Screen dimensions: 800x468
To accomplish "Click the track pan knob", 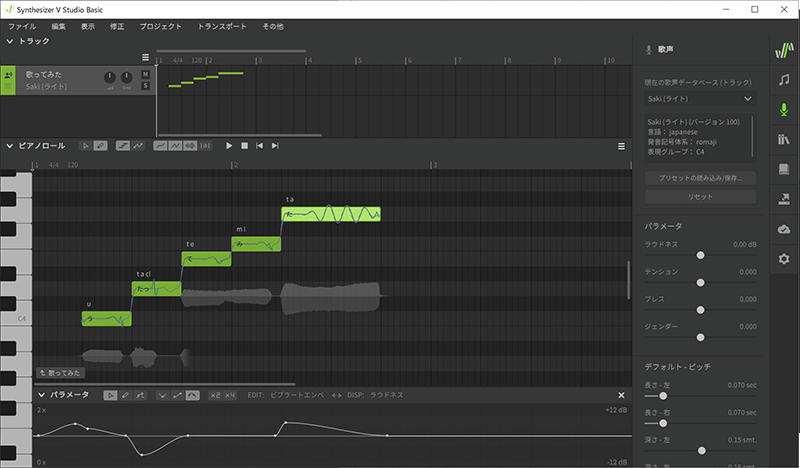I will pos(127,77).
